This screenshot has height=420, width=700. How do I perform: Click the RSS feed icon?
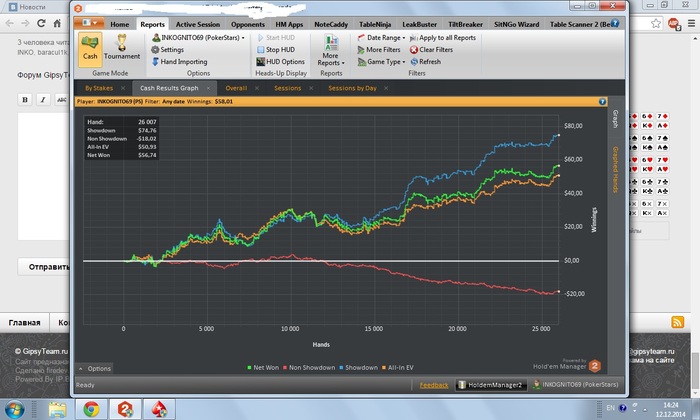click(677, 322)
